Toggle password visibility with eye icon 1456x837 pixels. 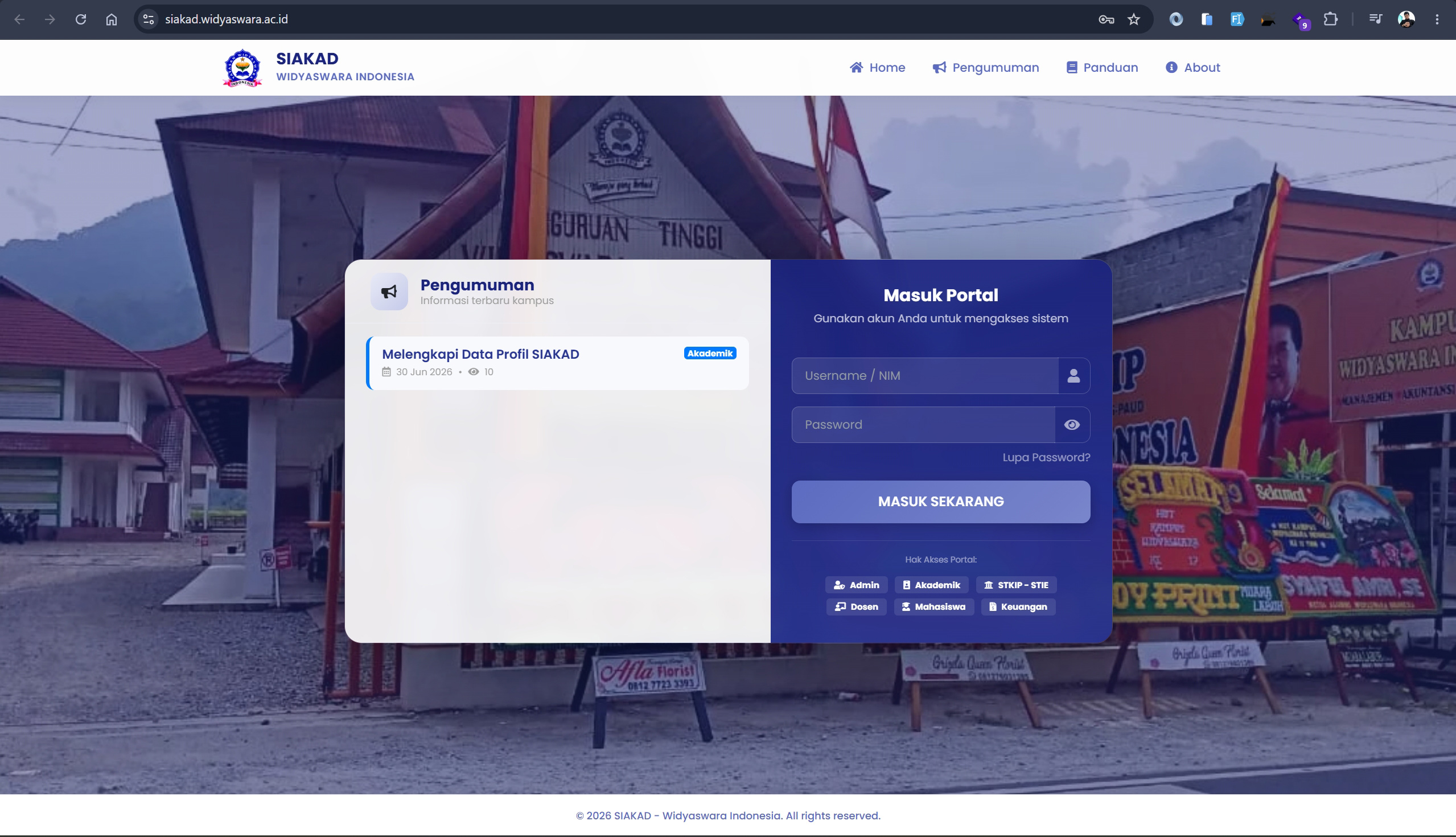click(1072, 425)
